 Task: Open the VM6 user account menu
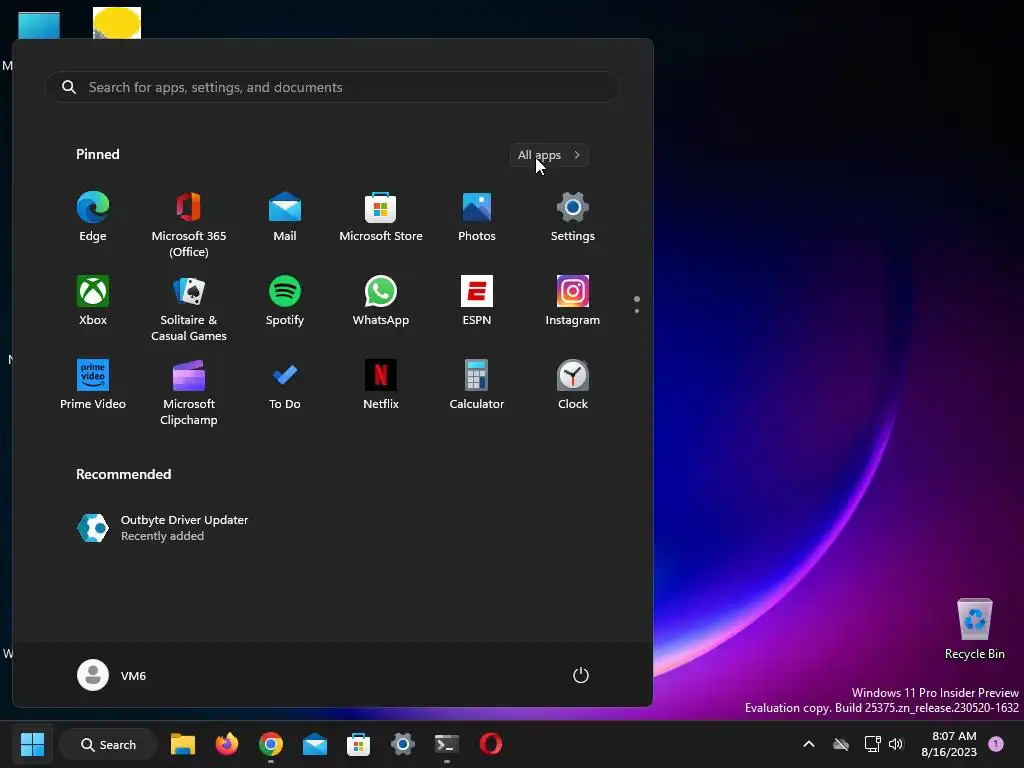click(112, 675)
